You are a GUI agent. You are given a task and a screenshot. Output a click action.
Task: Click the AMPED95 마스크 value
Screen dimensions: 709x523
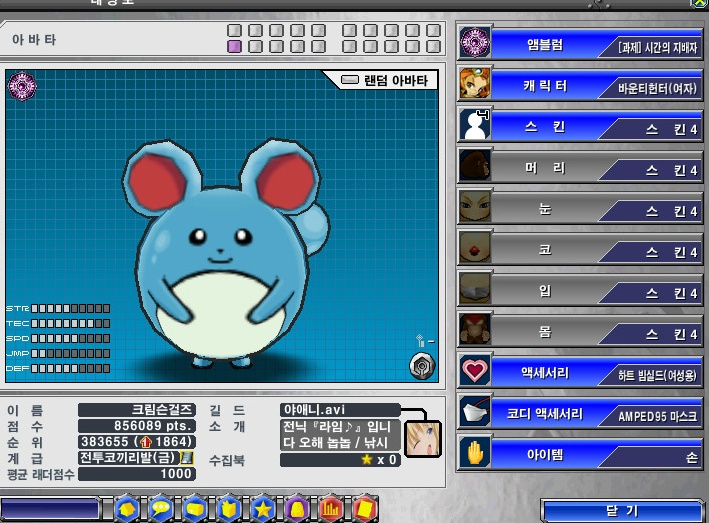pyautogui.click(x=658, y=416)
